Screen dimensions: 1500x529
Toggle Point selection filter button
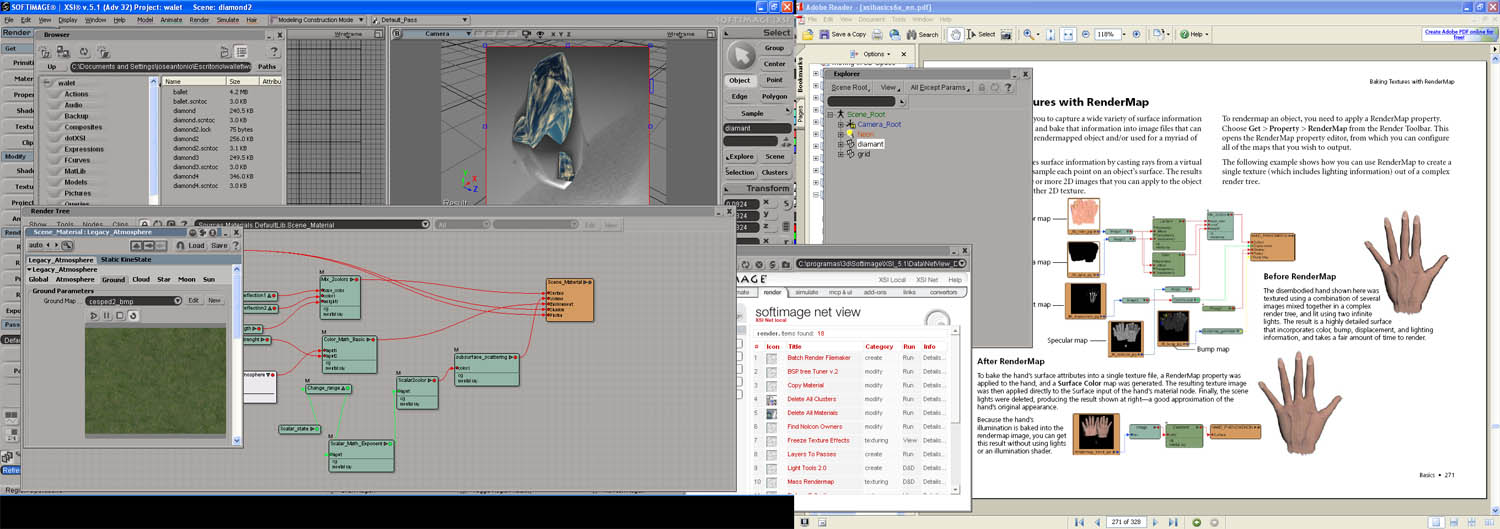coord(774,80)
